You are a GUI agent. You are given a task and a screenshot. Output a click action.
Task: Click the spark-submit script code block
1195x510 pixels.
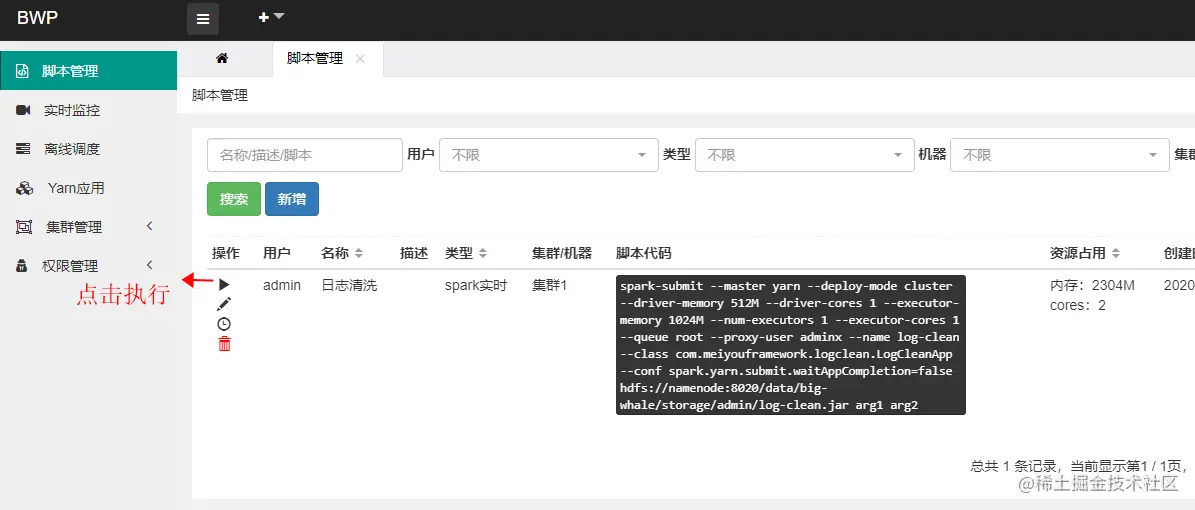[790, 345]
